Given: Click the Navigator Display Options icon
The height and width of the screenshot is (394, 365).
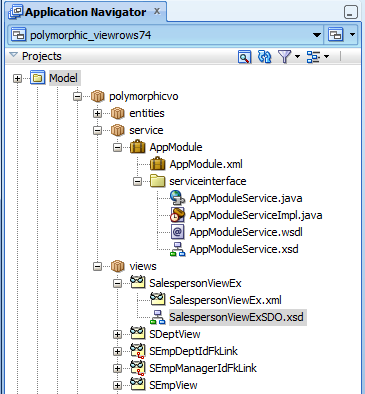Looking at the screenshot, I should pyautogui.click(x=313, y=57).
